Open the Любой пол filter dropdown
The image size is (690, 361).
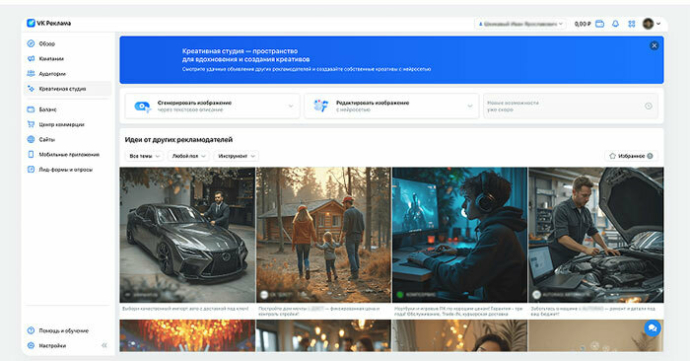189,156
